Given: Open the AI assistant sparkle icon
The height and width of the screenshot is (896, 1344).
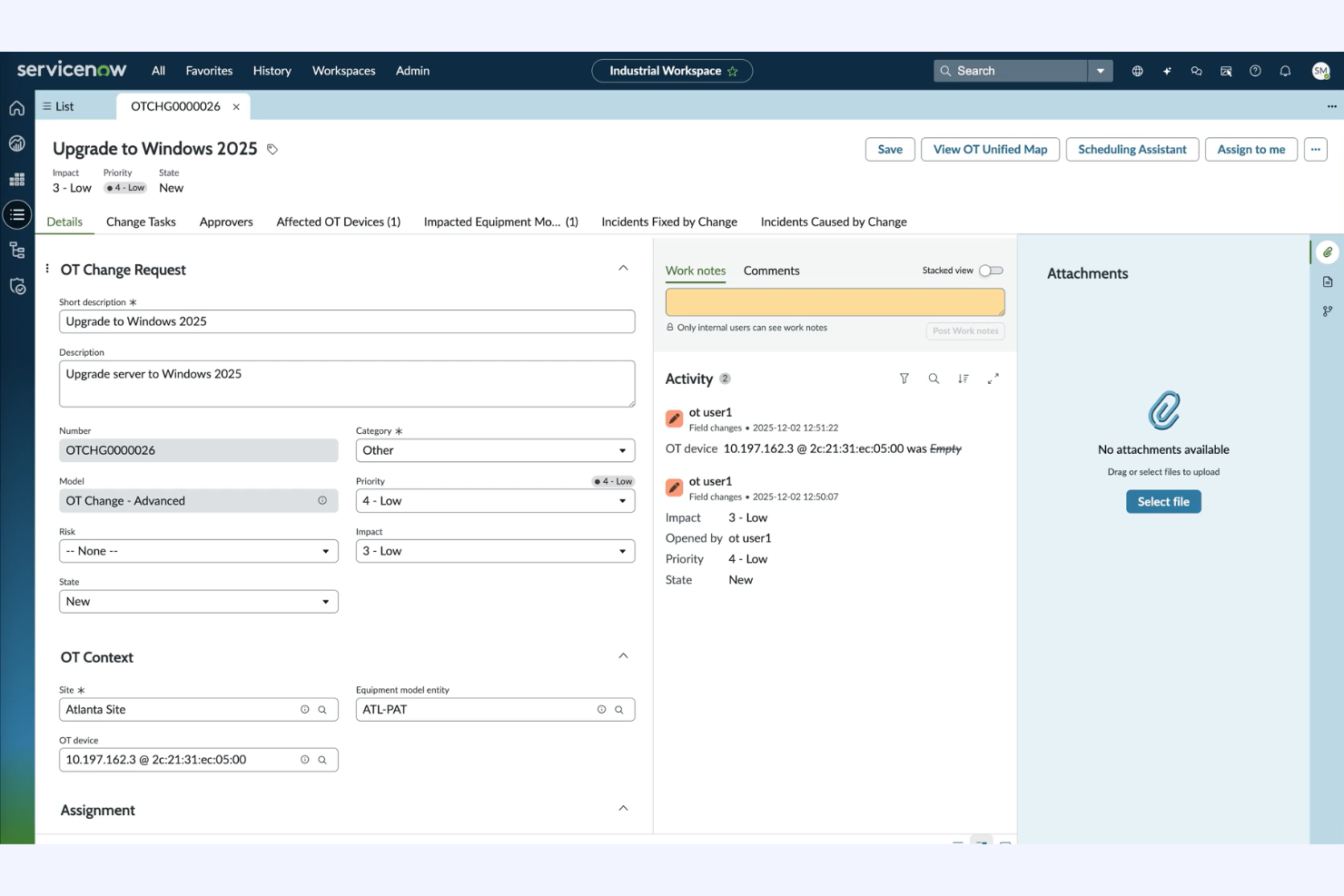Looking at the screenshot, I should [1167, 70].
